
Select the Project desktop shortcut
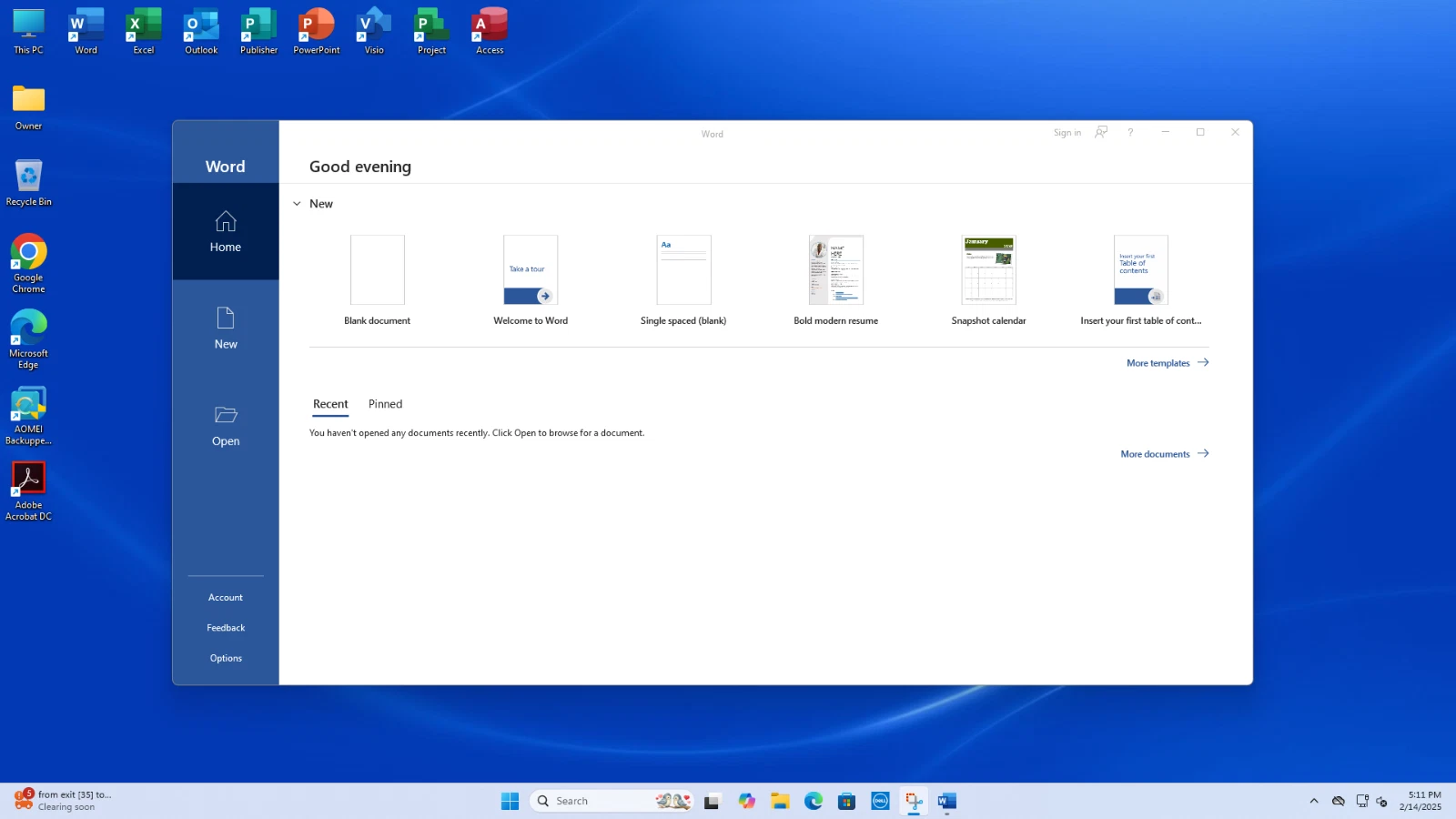pos(431,32)
